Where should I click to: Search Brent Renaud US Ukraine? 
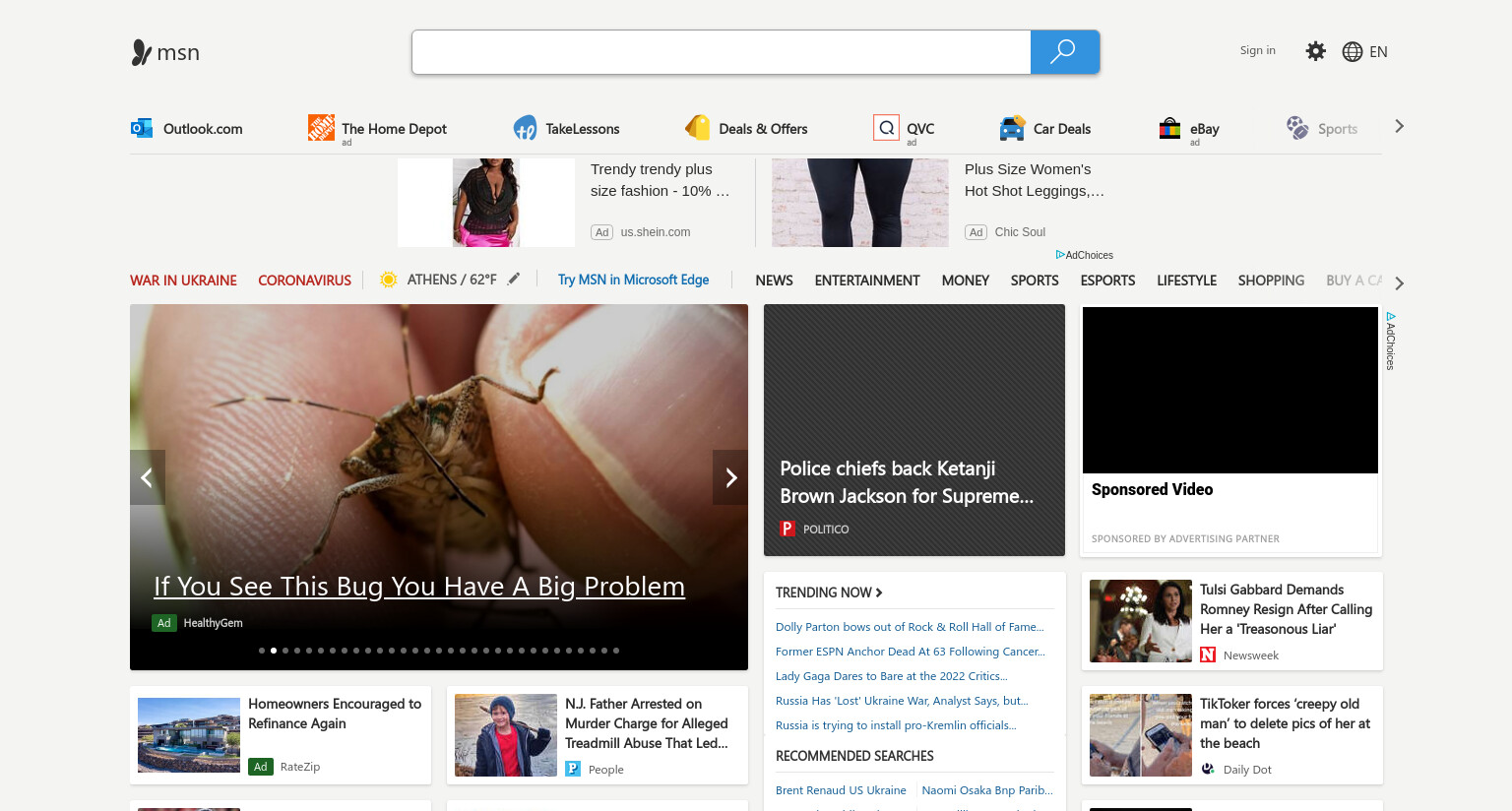click(x=841, y=790)
